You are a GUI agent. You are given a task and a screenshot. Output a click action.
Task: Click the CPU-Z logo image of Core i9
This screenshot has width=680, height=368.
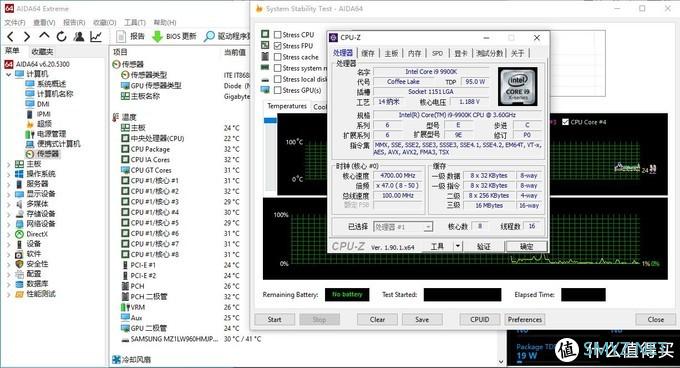[x=517, y=87]
